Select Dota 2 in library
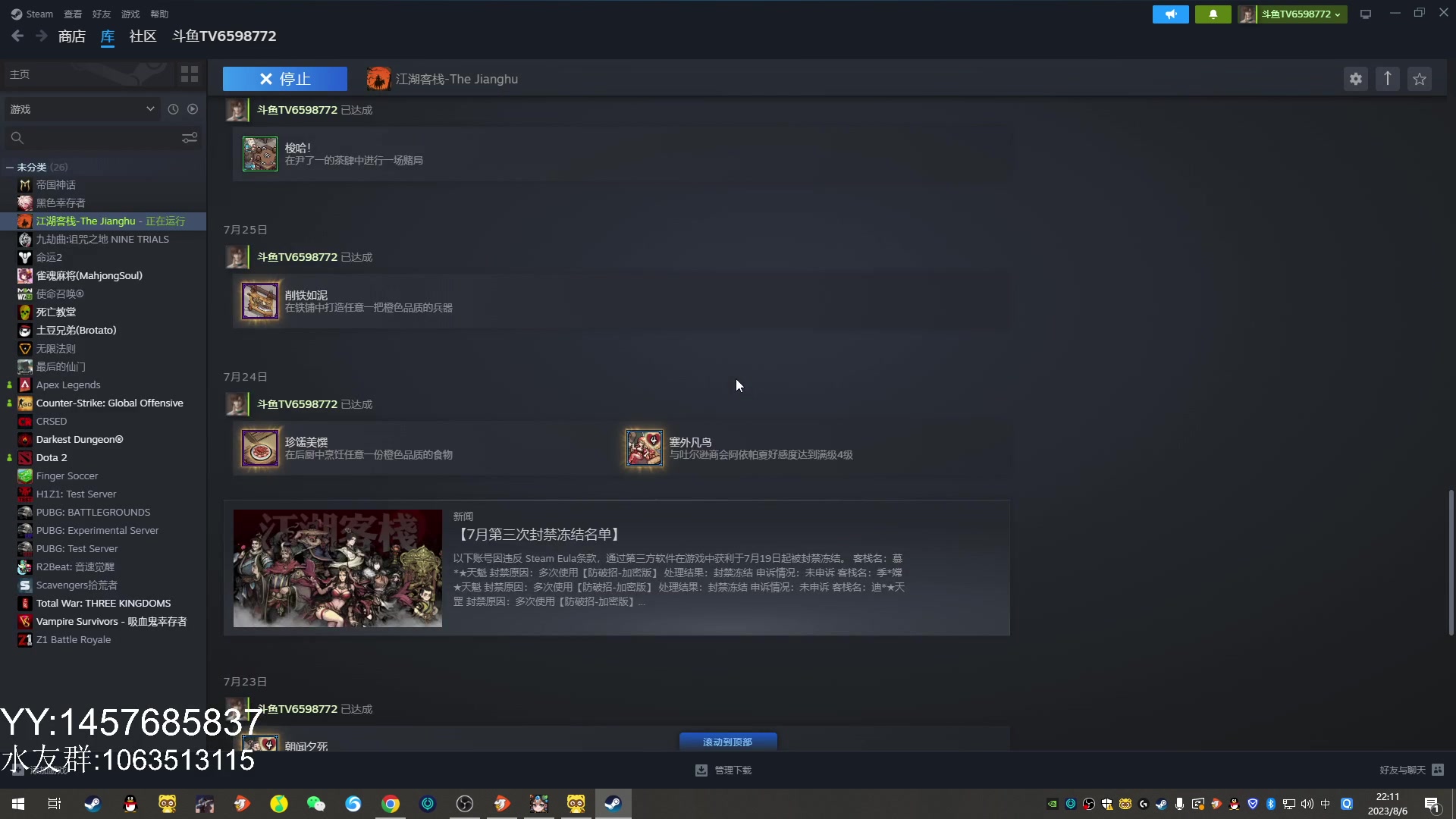This screenshot has height=819, width=1456. coord(52,458)
